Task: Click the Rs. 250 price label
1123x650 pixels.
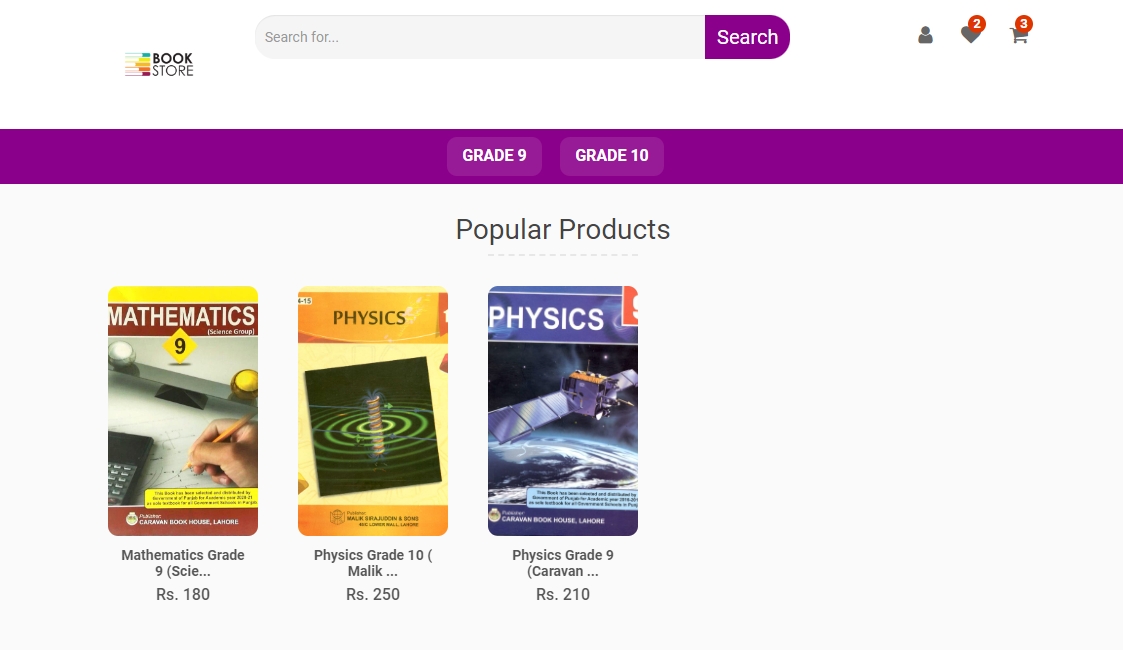Action: [x=373, y=594]
